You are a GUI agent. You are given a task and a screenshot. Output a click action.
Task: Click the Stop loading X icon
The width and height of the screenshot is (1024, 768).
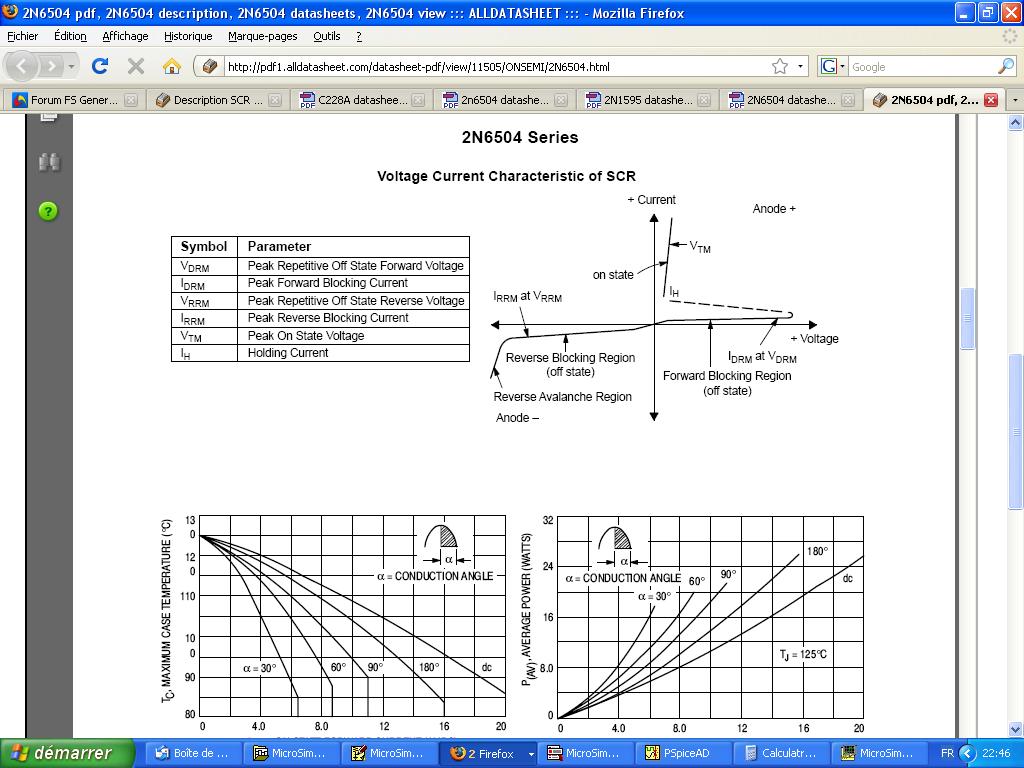[136, 66]
